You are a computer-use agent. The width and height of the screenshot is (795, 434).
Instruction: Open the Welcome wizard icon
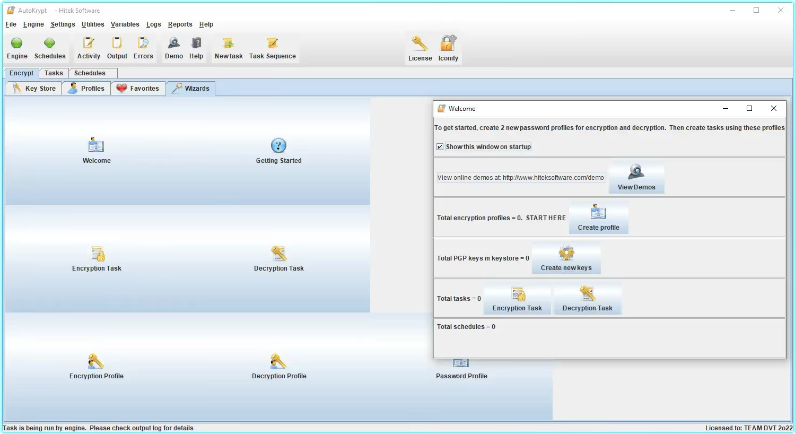96,151
